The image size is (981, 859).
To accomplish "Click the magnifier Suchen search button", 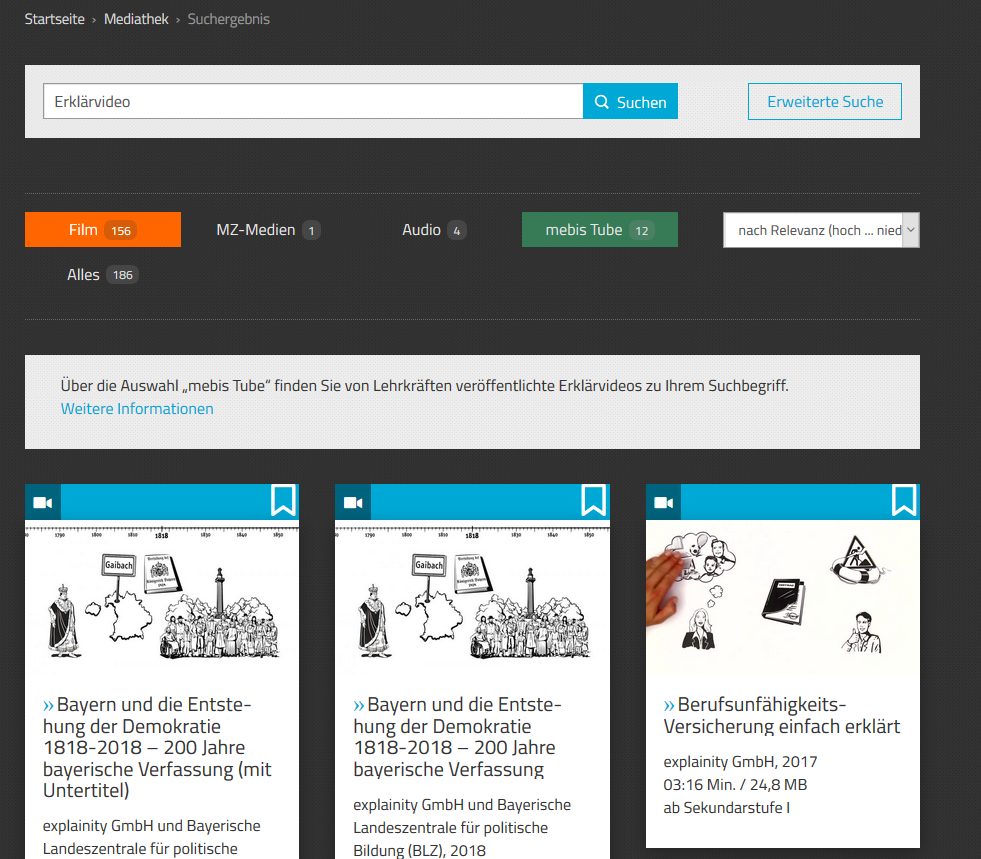I will click(630, 102).
